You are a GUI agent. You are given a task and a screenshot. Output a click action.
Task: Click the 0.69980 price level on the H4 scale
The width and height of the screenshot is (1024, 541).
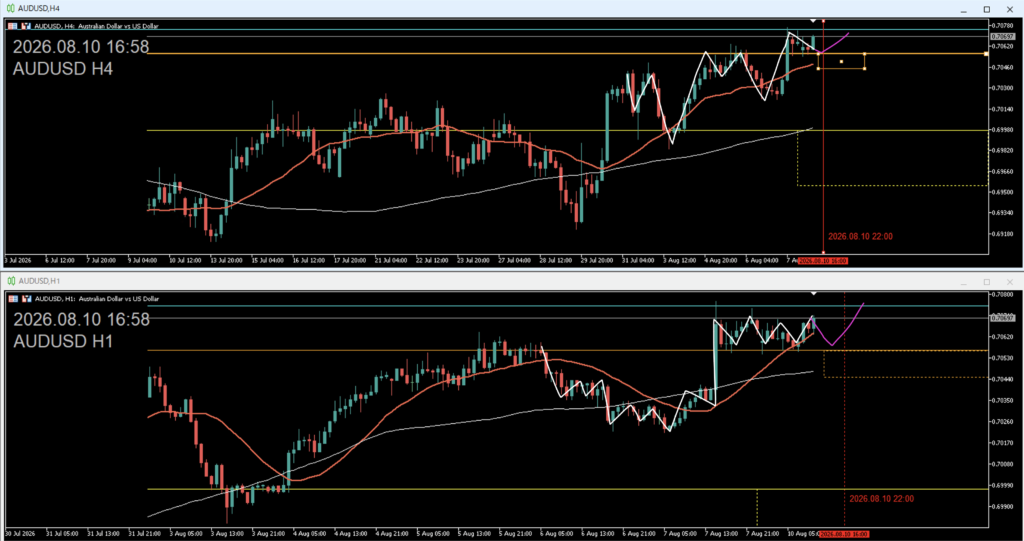(x=1004, y=129)
